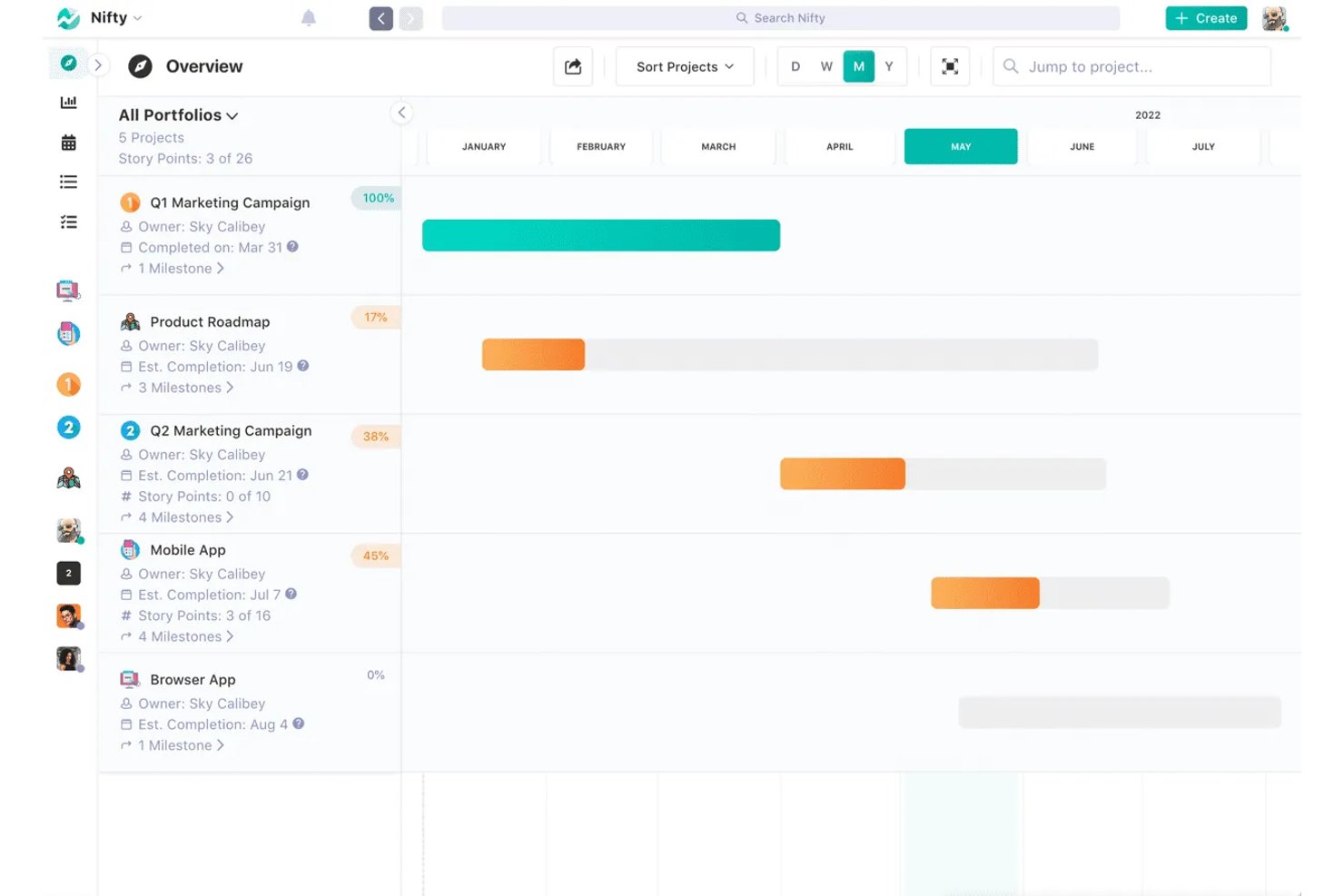Click the 38% progress badge

coord(376,437)
